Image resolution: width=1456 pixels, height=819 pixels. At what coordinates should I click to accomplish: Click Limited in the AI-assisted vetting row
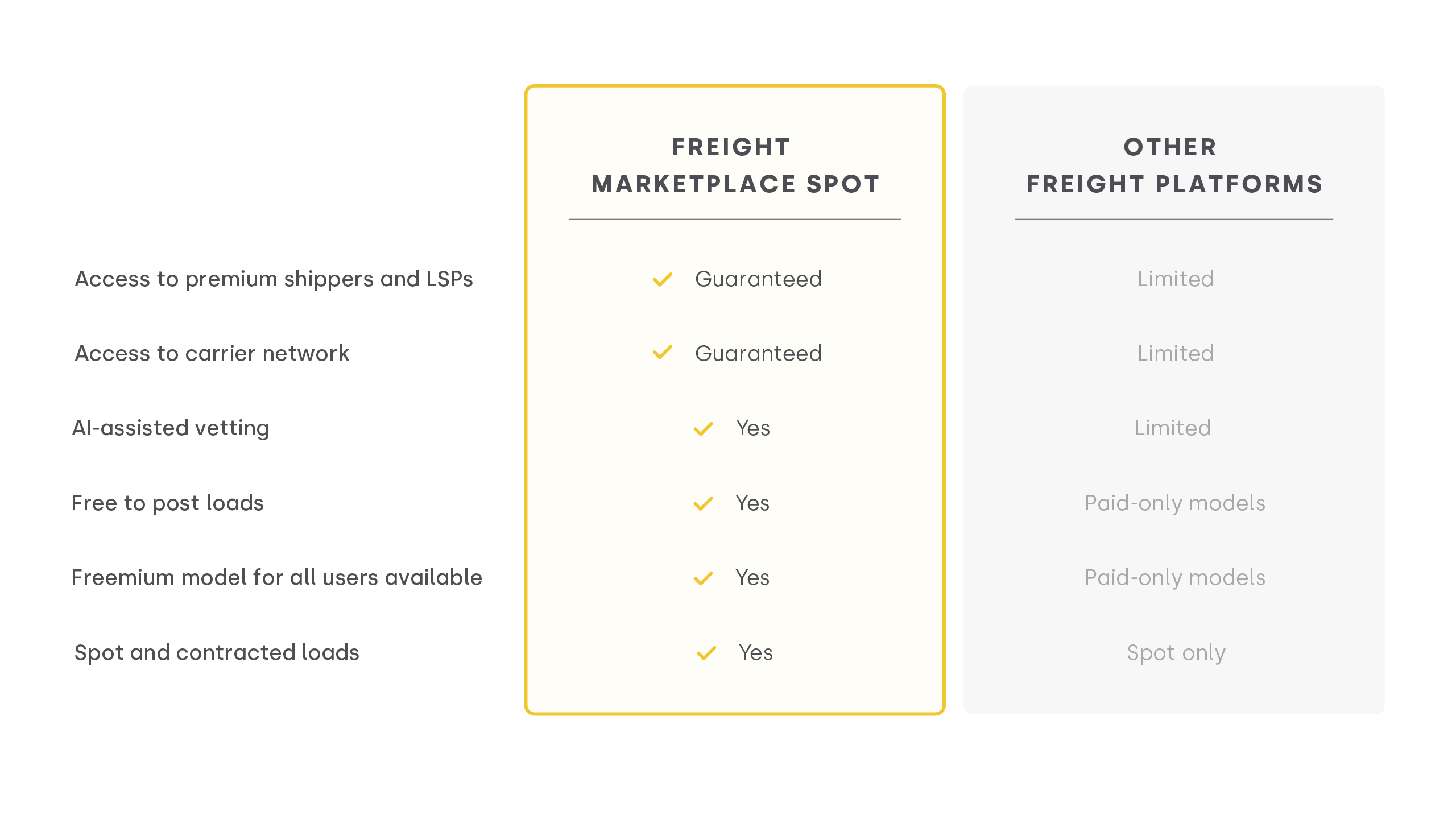pyautogui.click(x=1172, y=428)
